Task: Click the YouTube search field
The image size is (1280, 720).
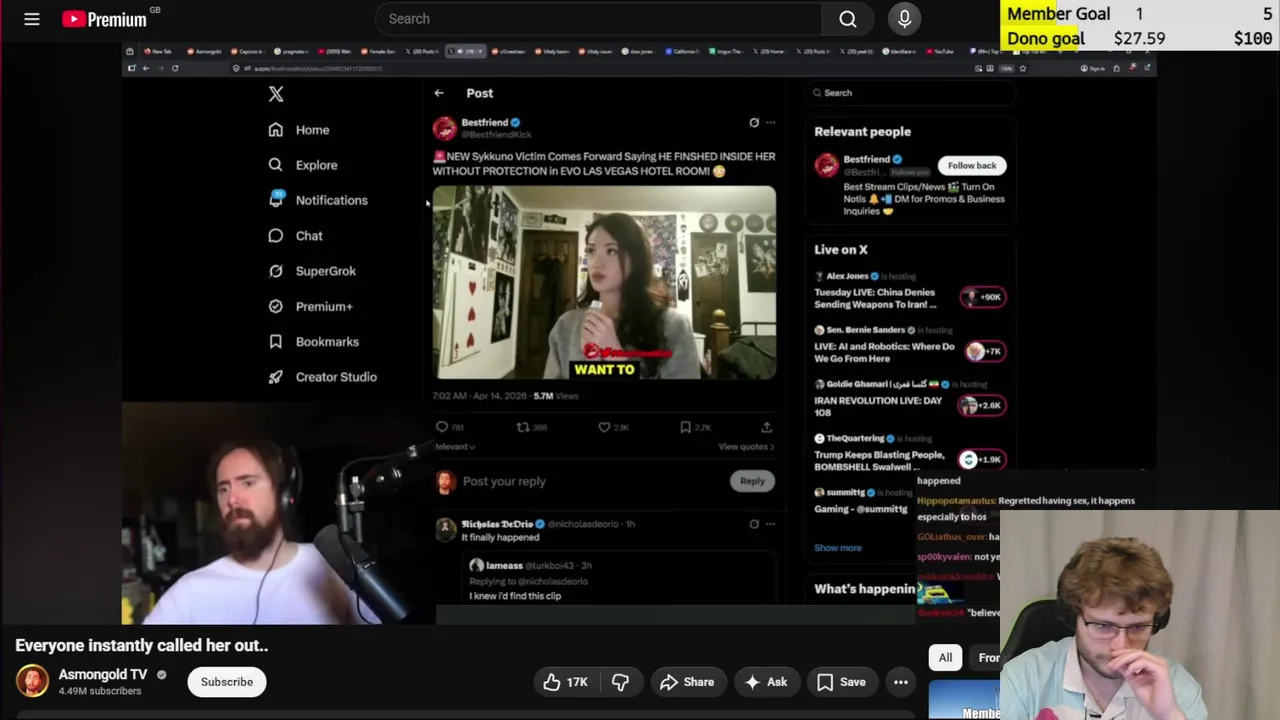Action: tap(598, 19)
